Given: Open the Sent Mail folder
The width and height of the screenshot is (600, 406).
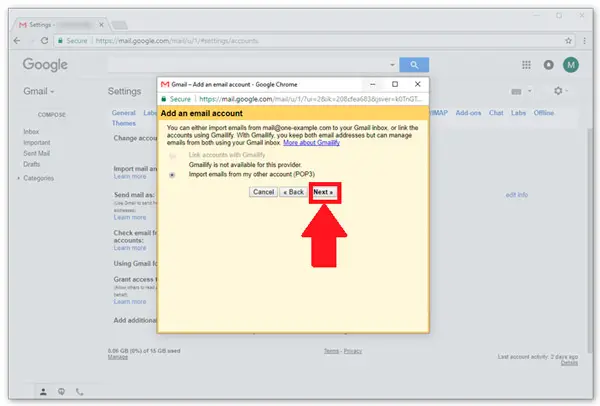Looking at the screenshot, I should click(36, 153).
